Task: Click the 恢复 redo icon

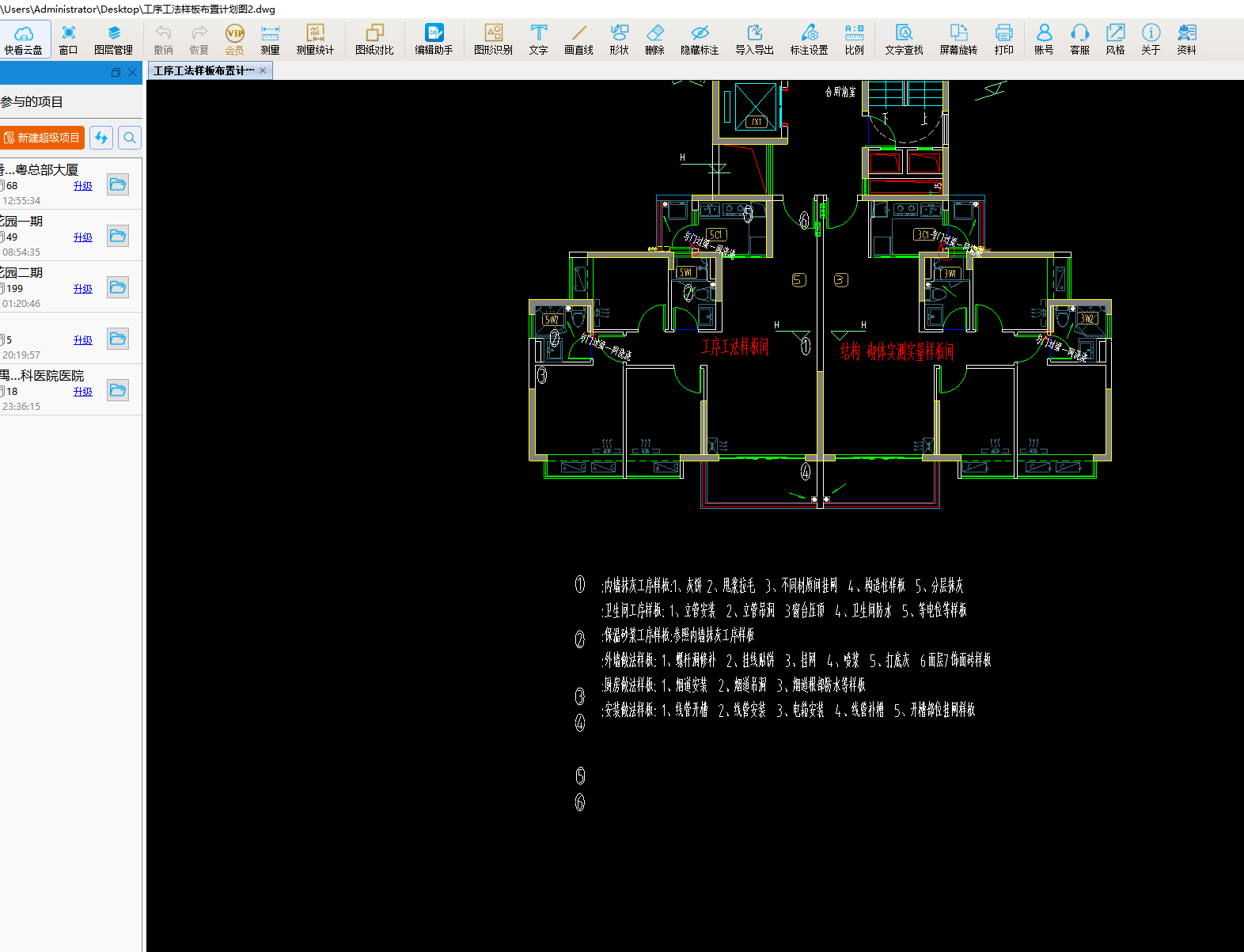Action: (199, 40)
